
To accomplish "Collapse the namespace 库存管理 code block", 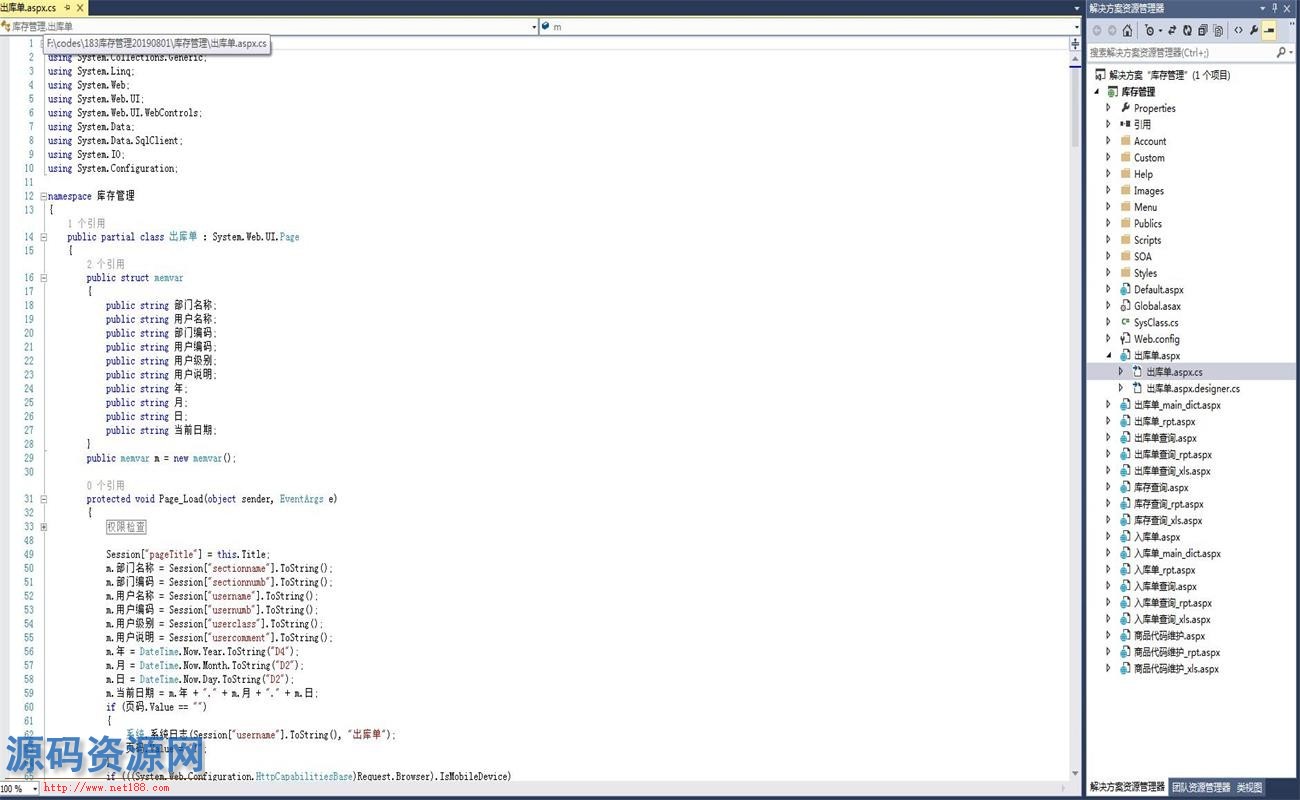I will point(43,196).
